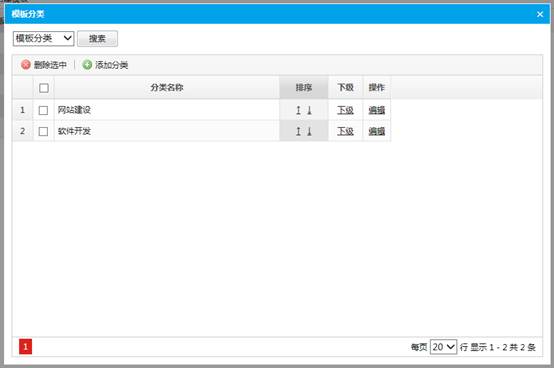Click row number 1 cell

(23, 110)
